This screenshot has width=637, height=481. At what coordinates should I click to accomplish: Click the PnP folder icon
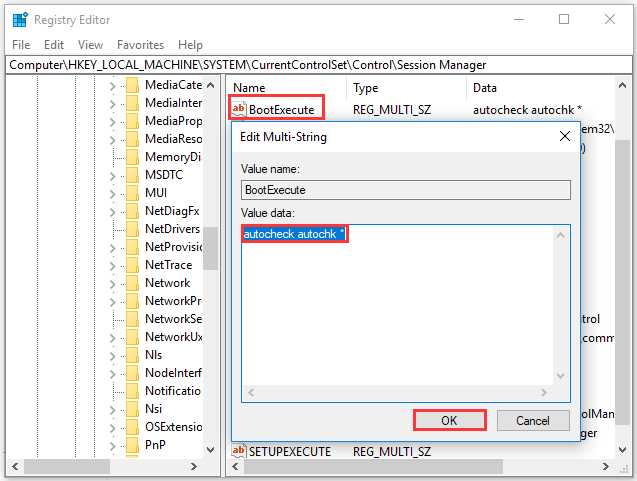[x=132, y=445]
